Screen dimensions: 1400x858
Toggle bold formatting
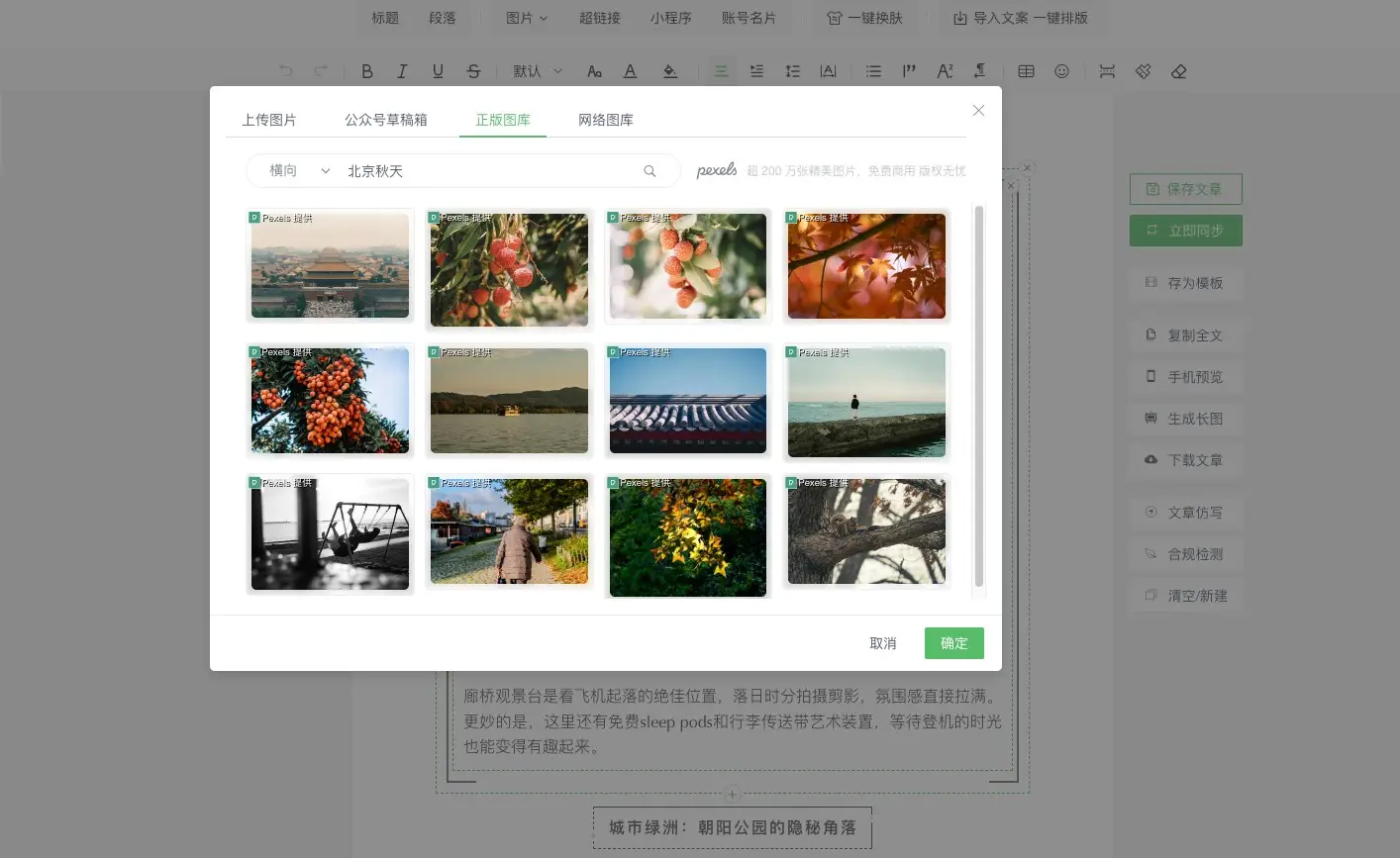click(x=367, y=71)
